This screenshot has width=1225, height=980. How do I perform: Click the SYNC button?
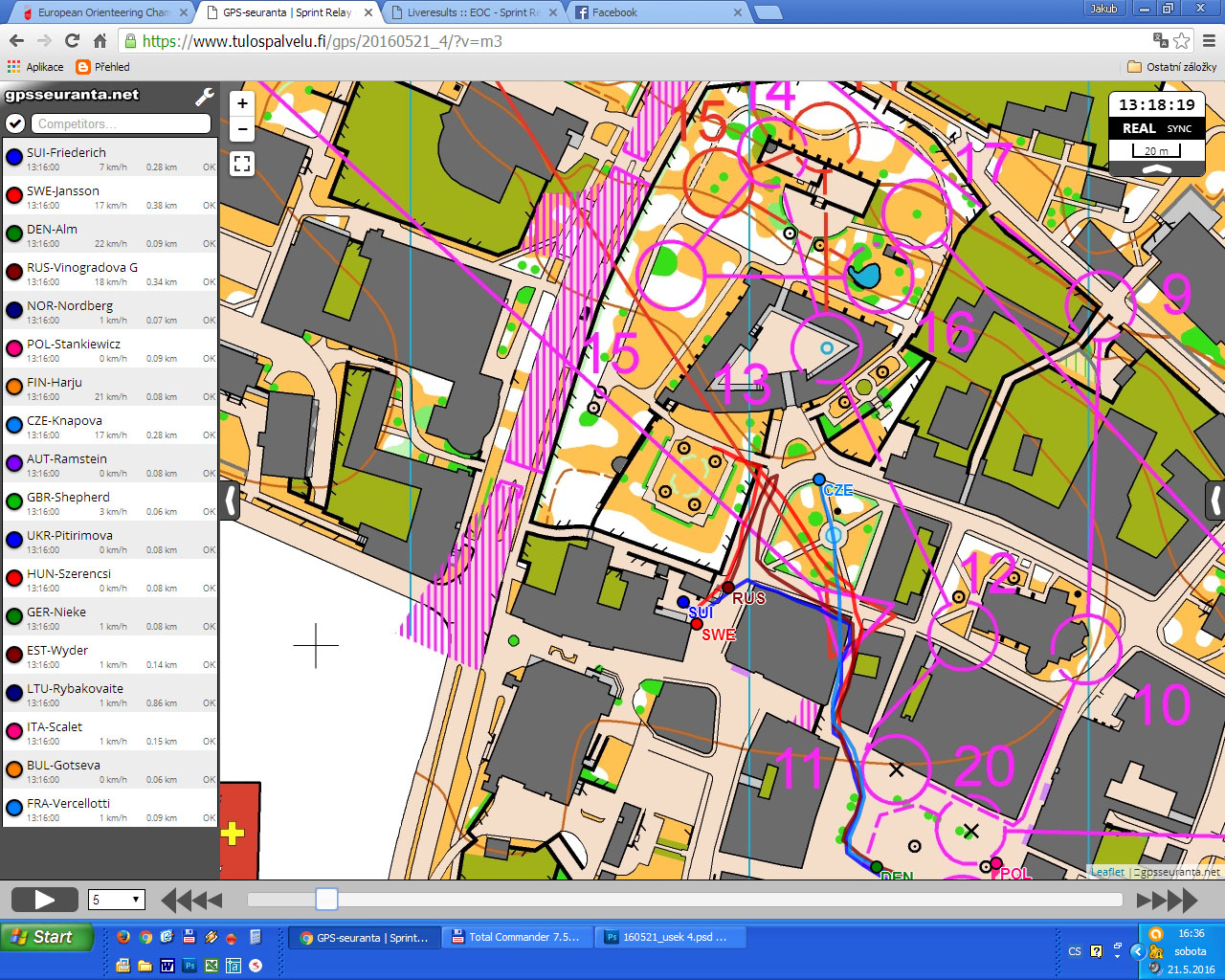click(1179, 128)
